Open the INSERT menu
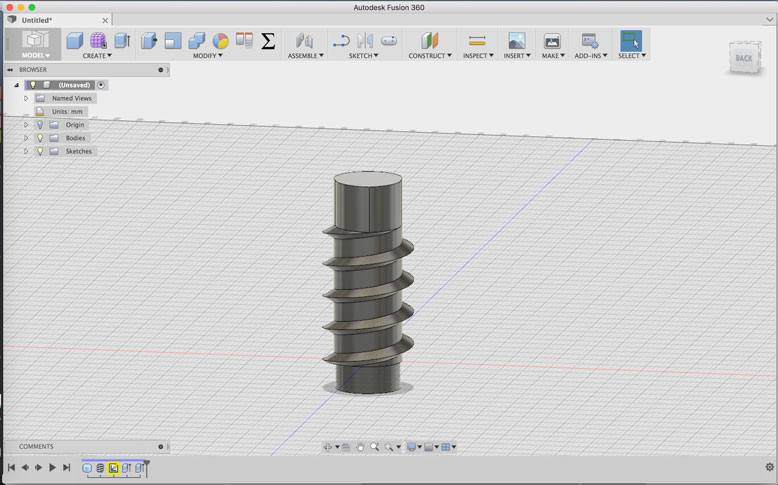This screenshot has height=485, width=778. tap(517, 56)
